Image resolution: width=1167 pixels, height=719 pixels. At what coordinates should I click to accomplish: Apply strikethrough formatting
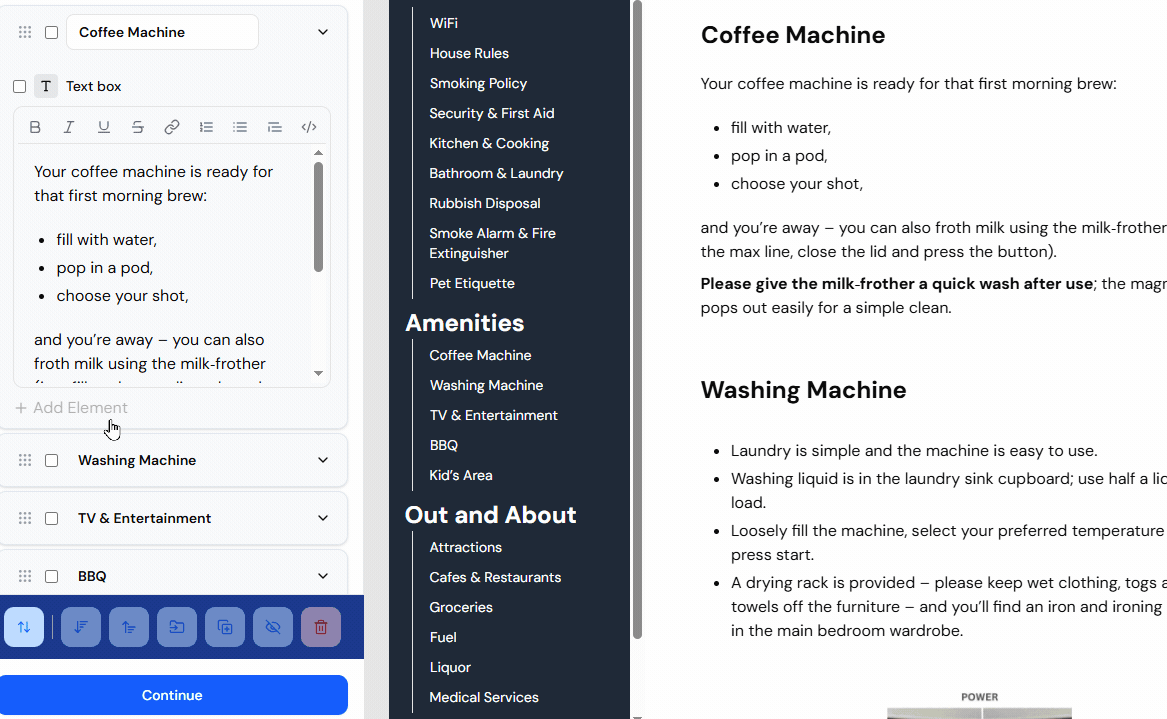(x=138, y=127)
